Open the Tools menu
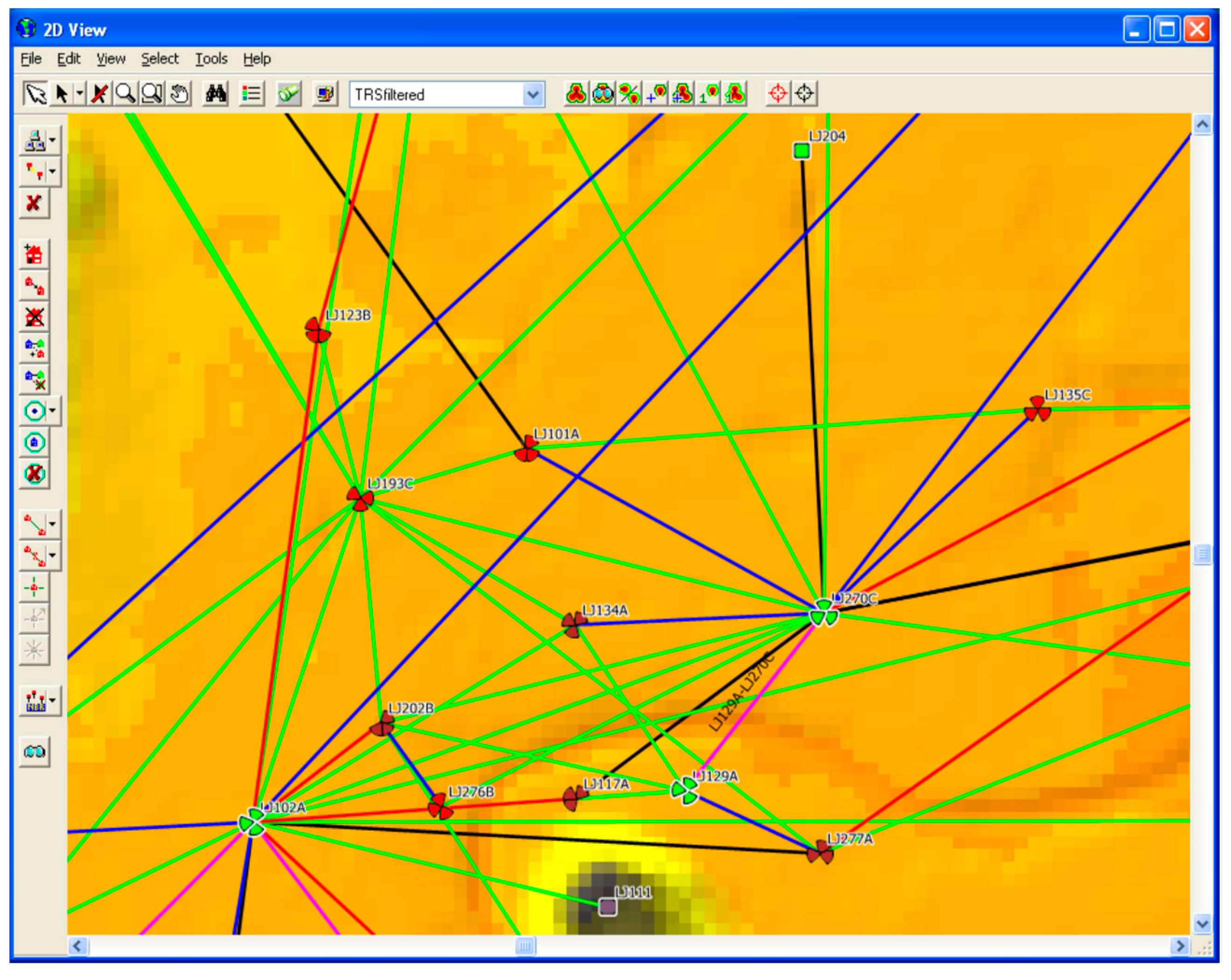1231x980 pixels. pos(211,59)
